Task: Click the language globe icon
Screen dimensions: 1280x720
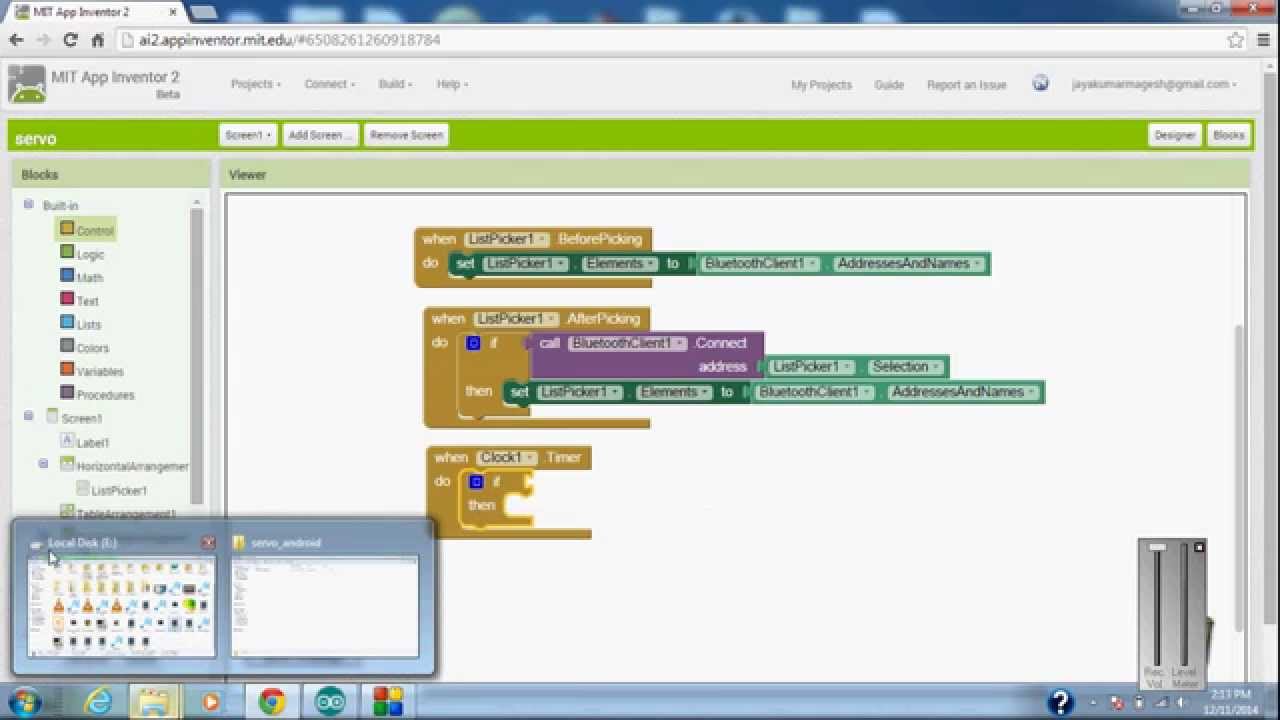Action: click(x=1040, y=83)
